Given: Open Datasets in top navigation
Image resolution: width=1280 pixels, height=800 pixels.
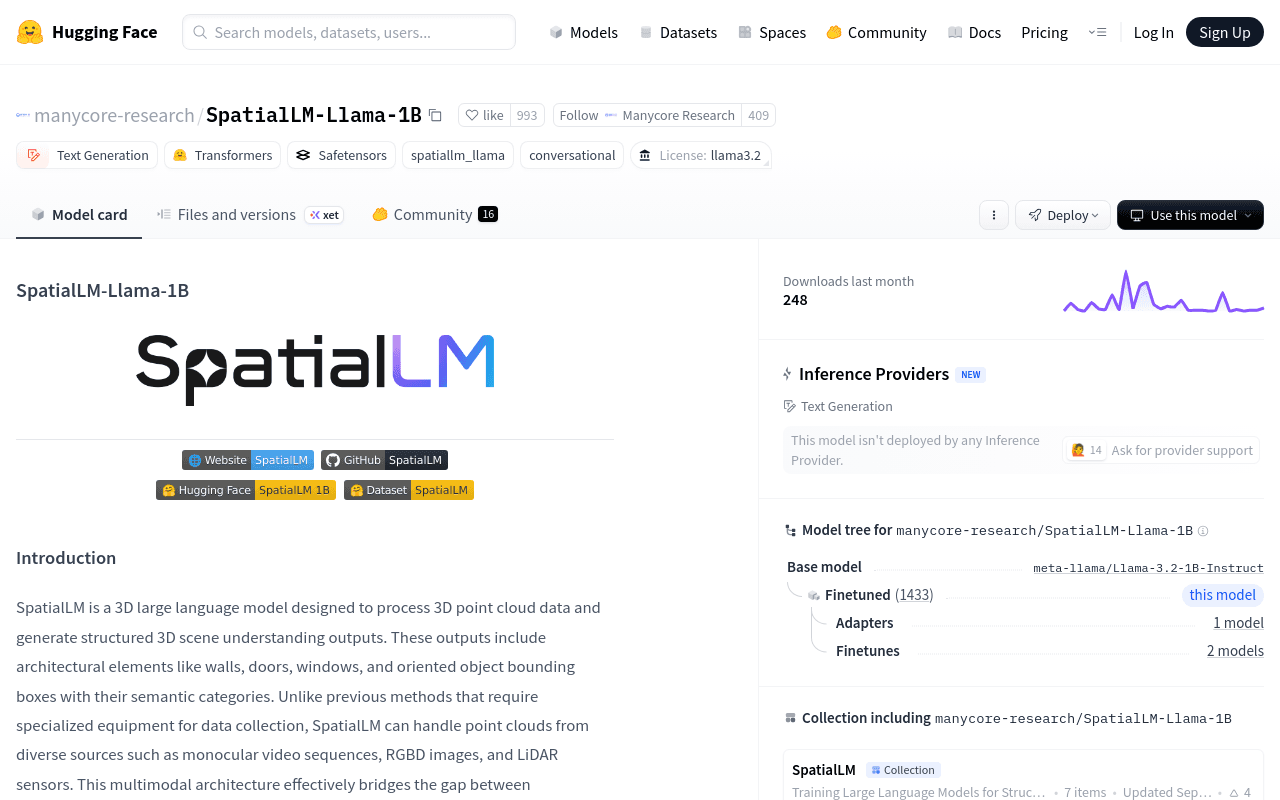Looking at the screenshot, I should [x=678, y=32].
